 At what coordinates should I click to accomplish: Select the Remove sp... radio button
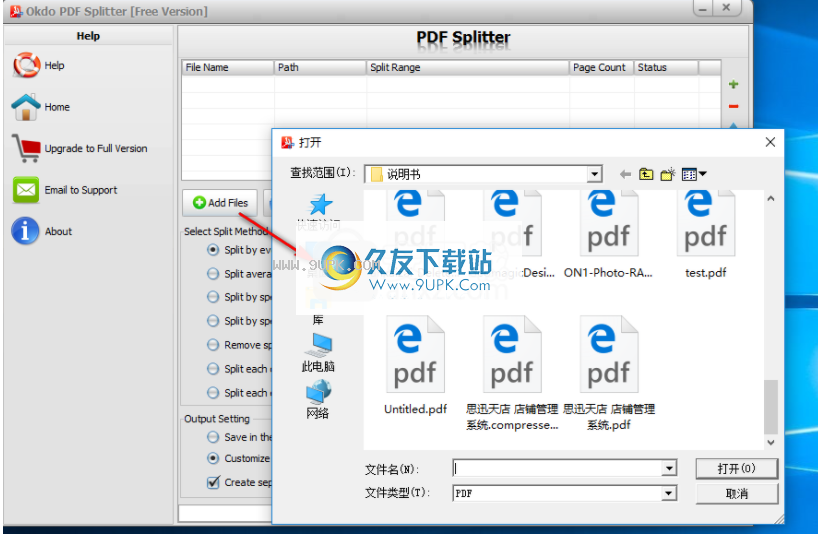(x=213, y=345)
